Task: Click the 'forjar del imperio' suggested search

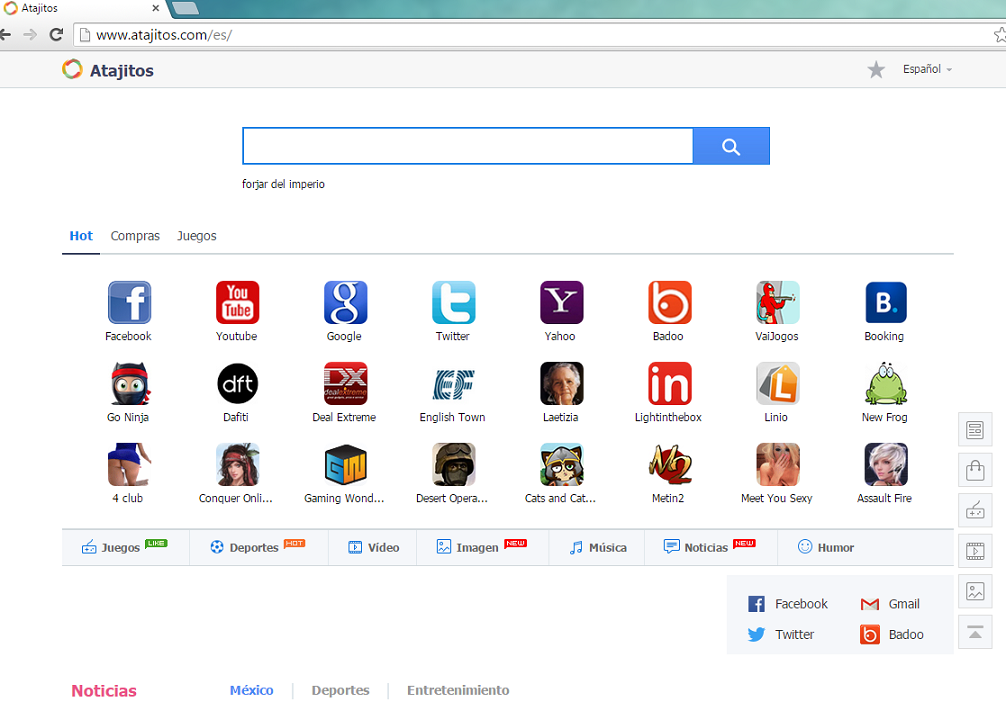Action: [x=283, y=184]
